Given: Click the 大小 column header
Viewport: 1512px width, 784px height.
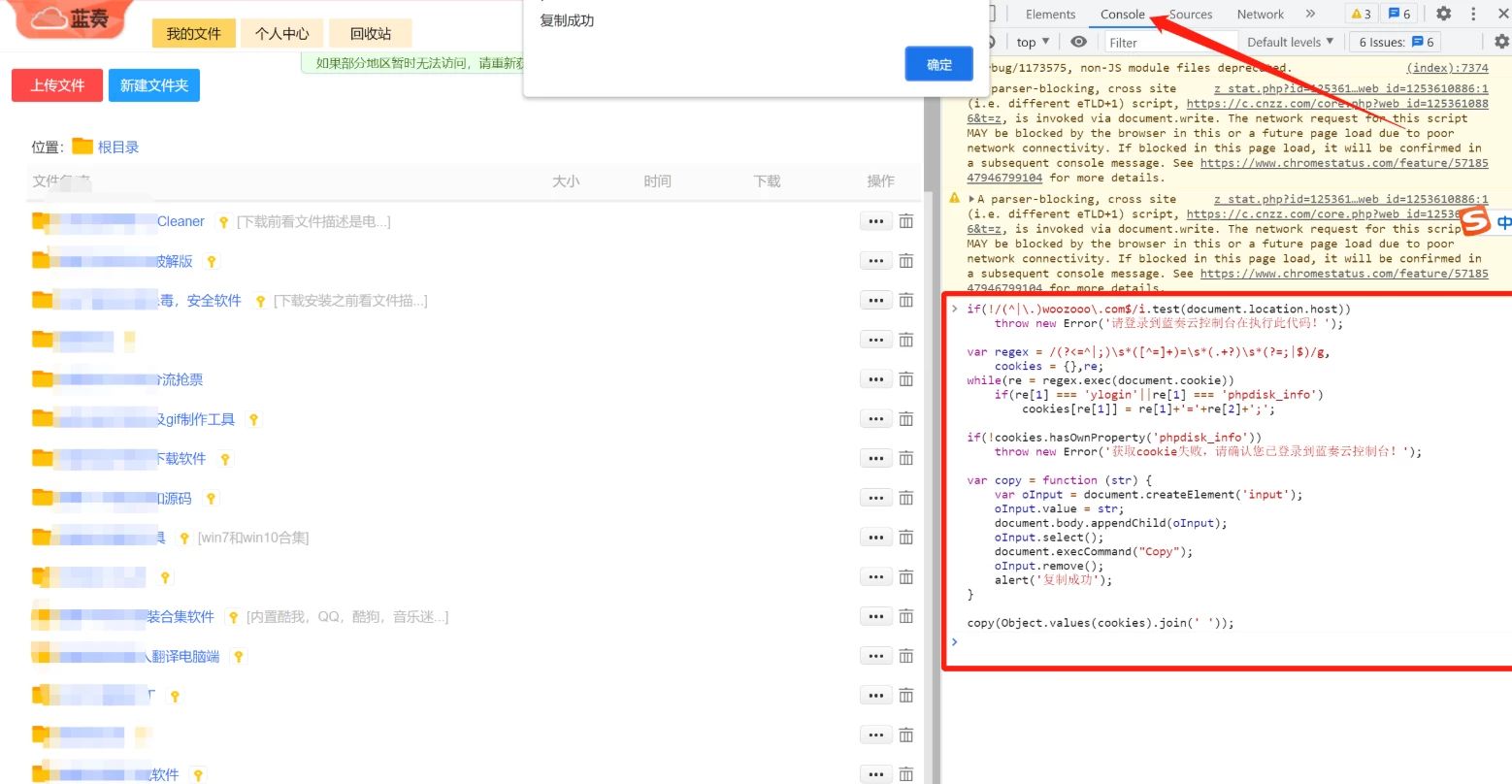Looking at the screenshot, I should point(566,181).
